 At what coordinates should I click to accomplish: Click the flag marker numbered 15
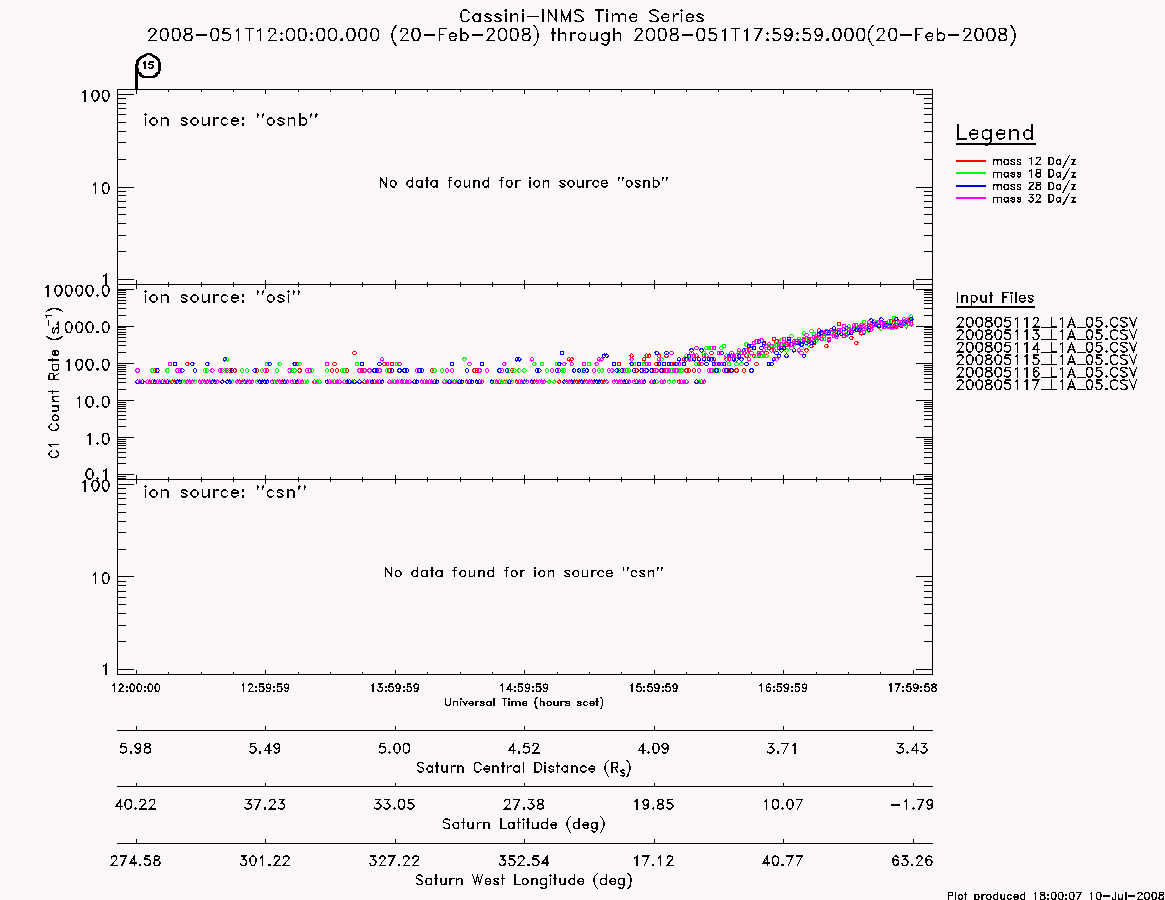tap(149, 66)
